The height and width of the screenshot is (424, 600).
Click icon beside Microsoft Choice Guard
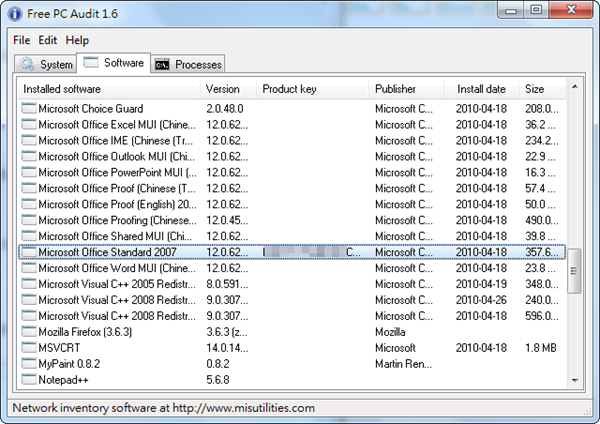coord(29,108)
